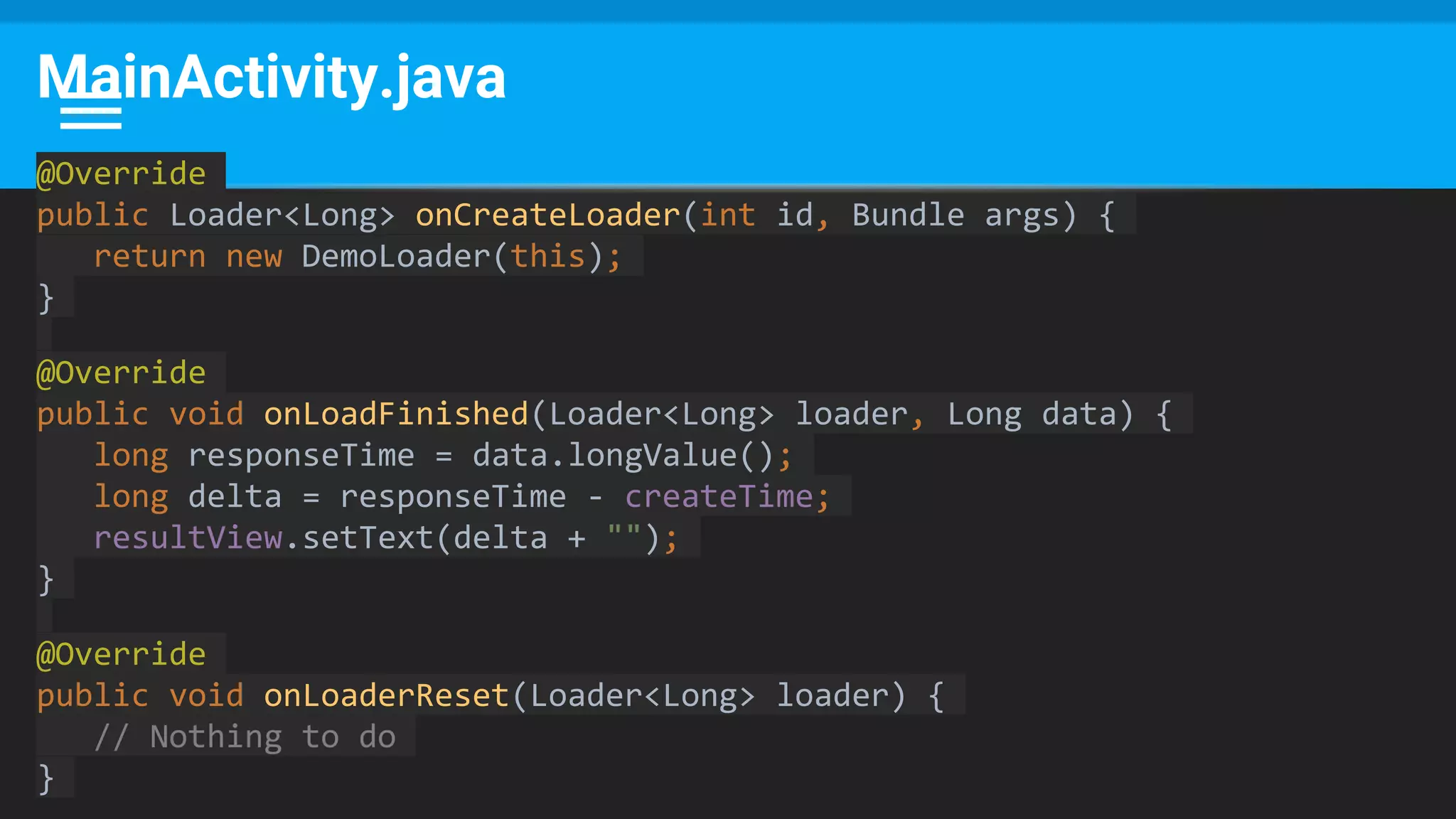The image size is (1456, 819).
Task: Select the onLoaderReset method name
Action: (387, 695)
